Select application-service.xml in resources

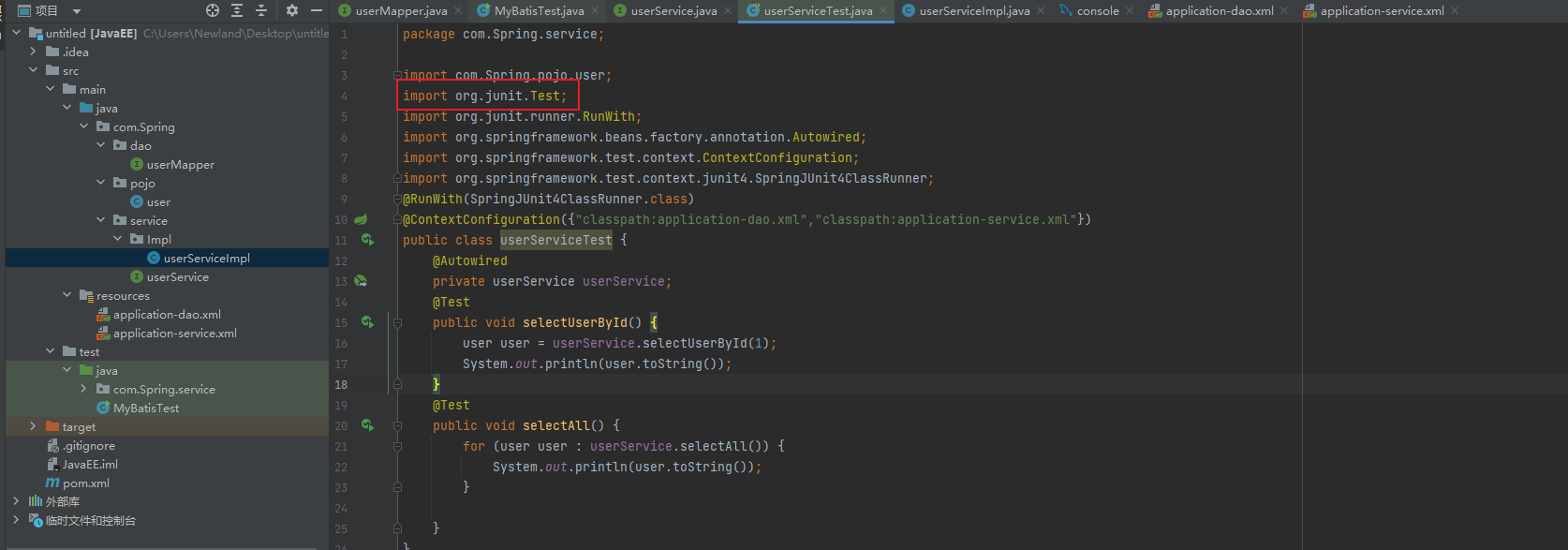[174, 333]
